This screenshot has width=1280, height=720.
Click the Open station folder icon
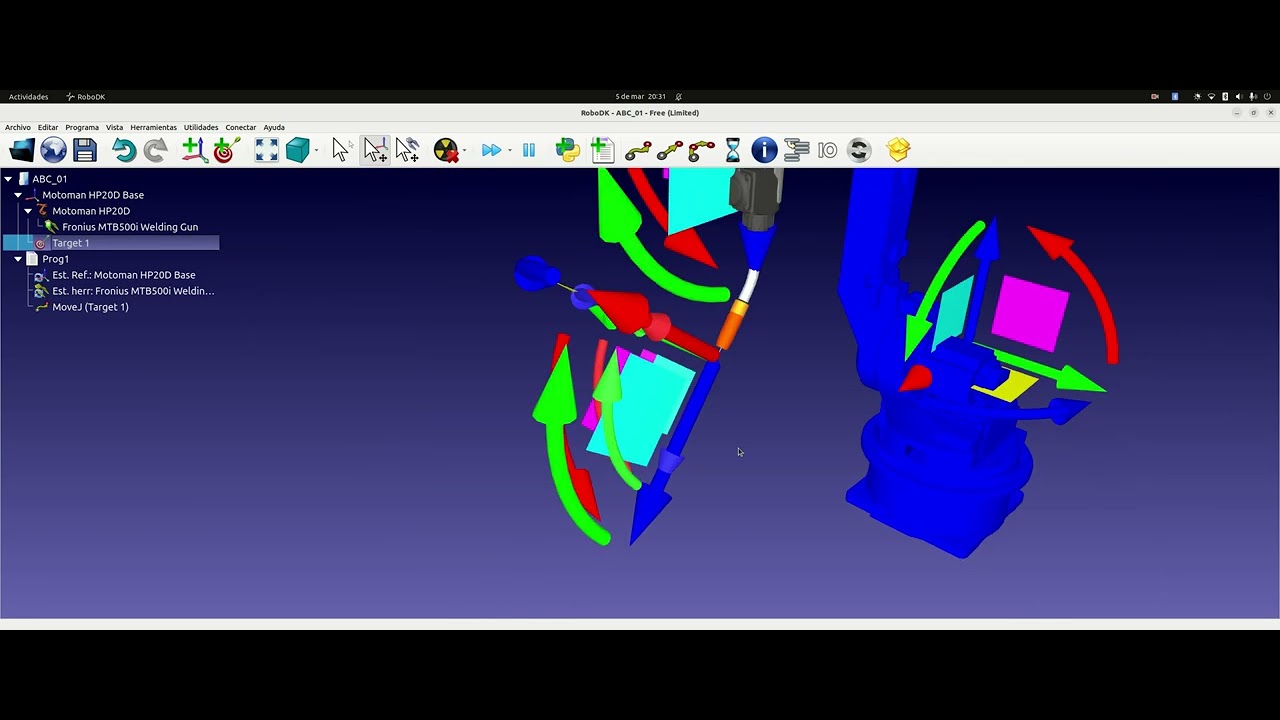pos(22,150)
